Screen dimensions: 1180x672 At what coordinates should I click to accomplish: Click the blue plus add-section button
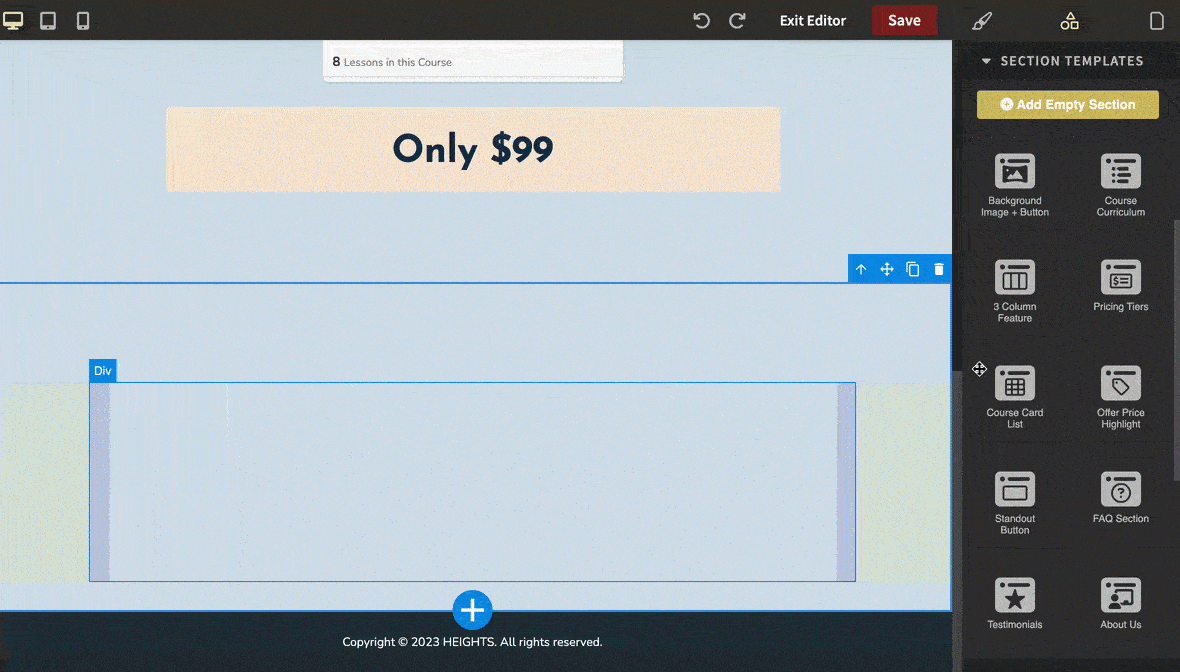(473, 610)
